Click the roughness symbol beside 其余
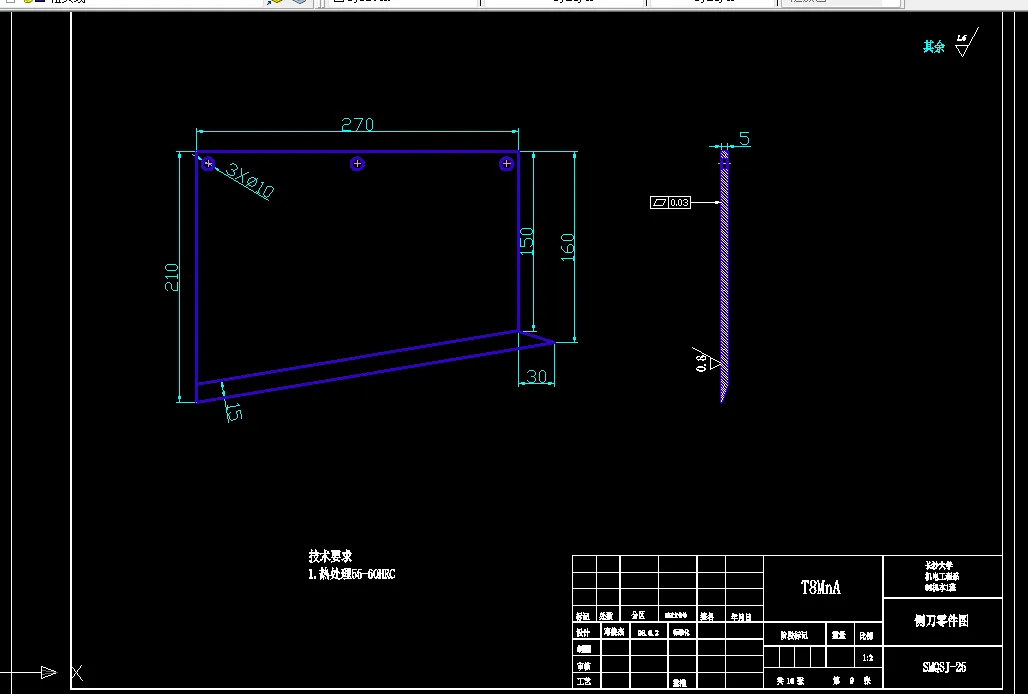The image size is (1028, 694). pos(966,43)
